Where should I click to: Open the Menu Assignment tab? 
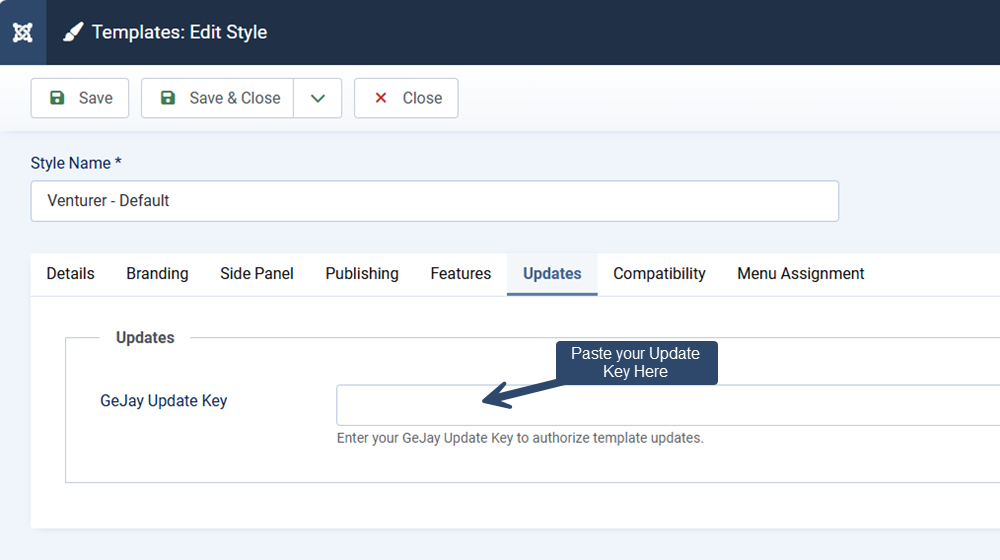click(x=800, y=274)
